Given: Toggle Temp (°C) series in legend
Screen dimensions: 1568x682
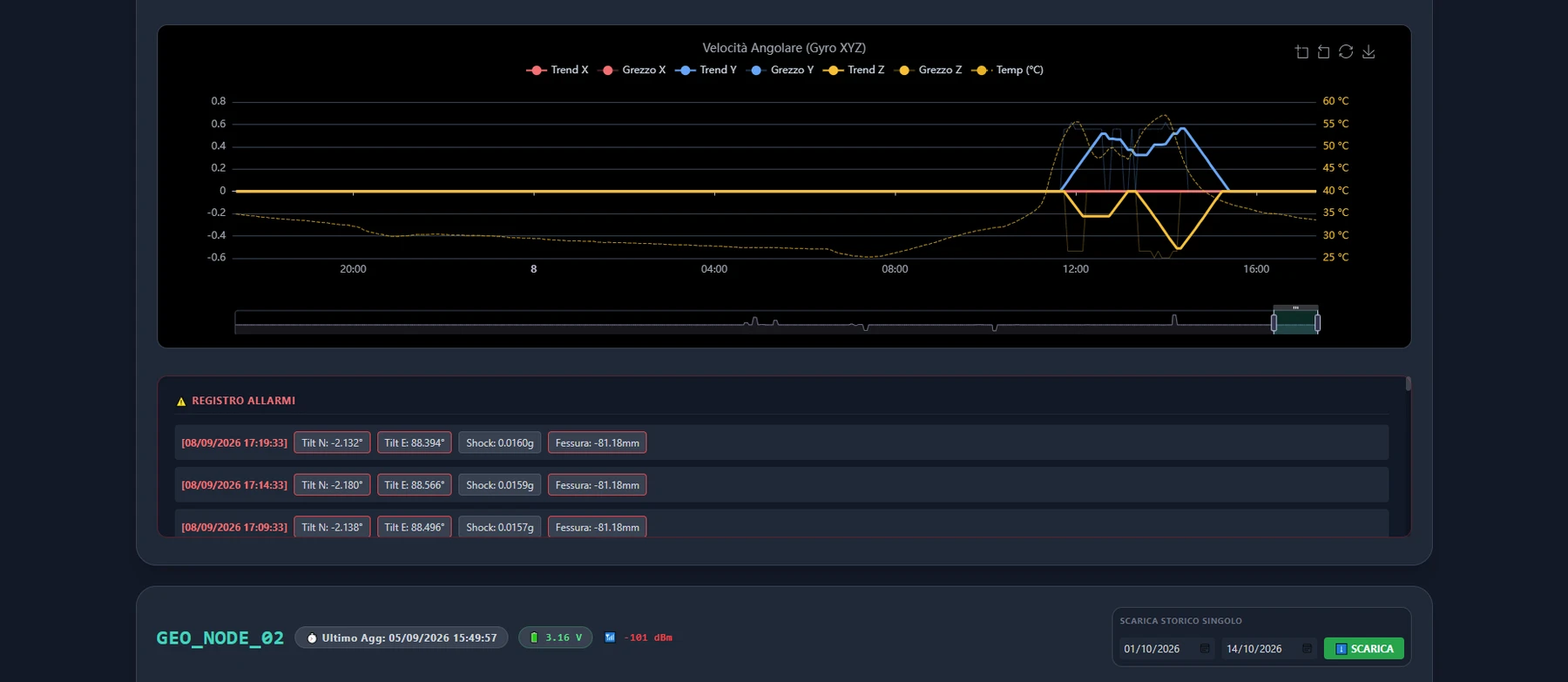Looking at the screenshot, I should coord(1007,71).
